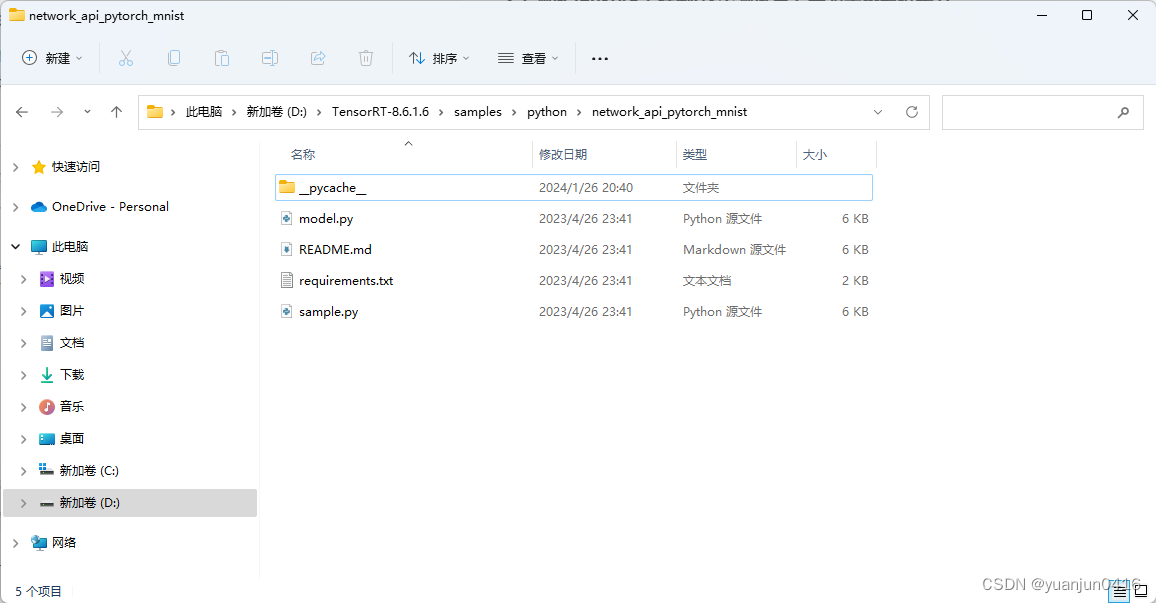Select 新加卷 (C:) drive in sidebar
This screenshot has width=1156, height=603.
click(x=88, y=470)
